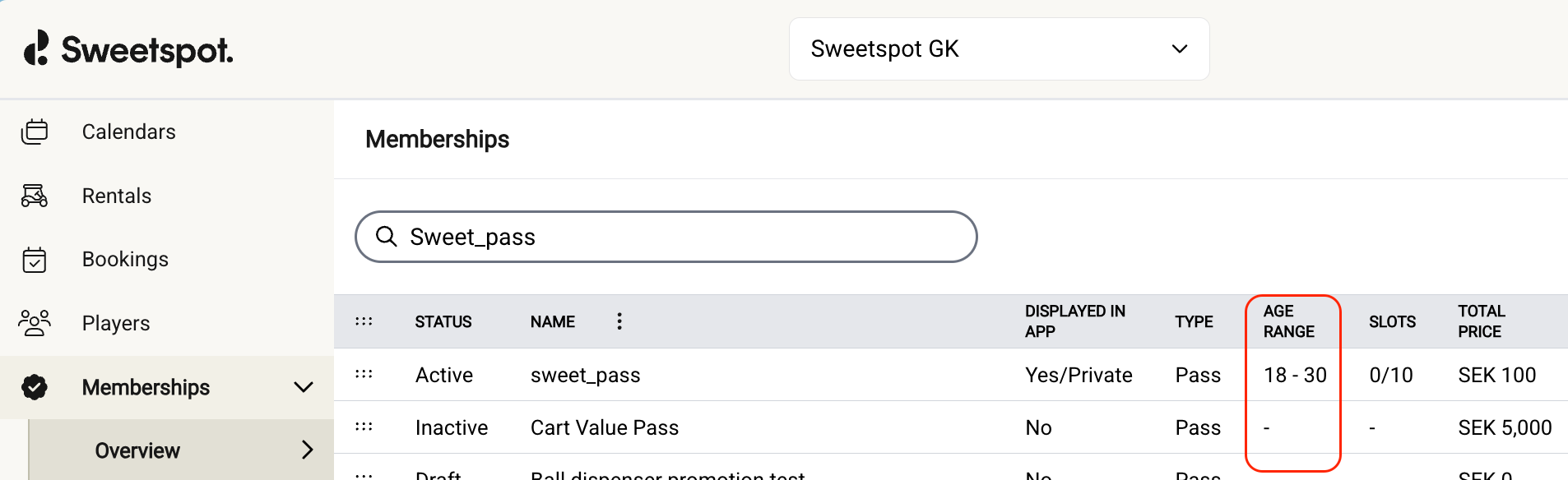Click the AGE RANGE column header

[1288, 321]
